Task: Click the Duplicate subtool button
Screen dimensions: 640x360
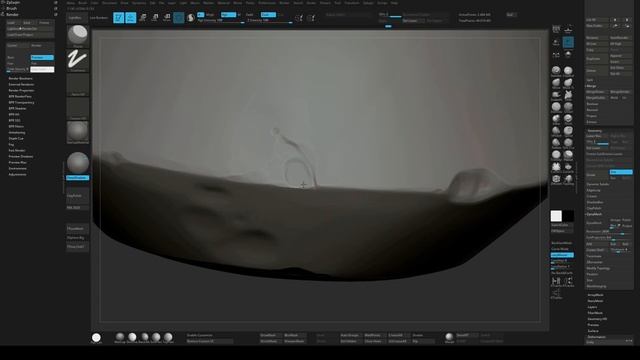Action: [x=597, y=59]
